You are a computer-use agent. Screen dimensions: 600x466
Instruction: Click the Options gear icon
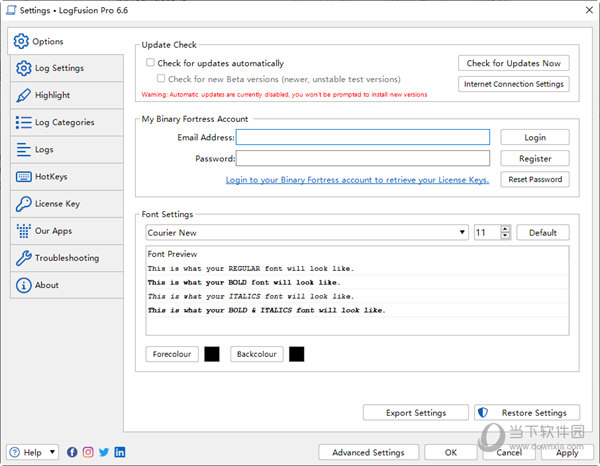[x=21, y=41]
